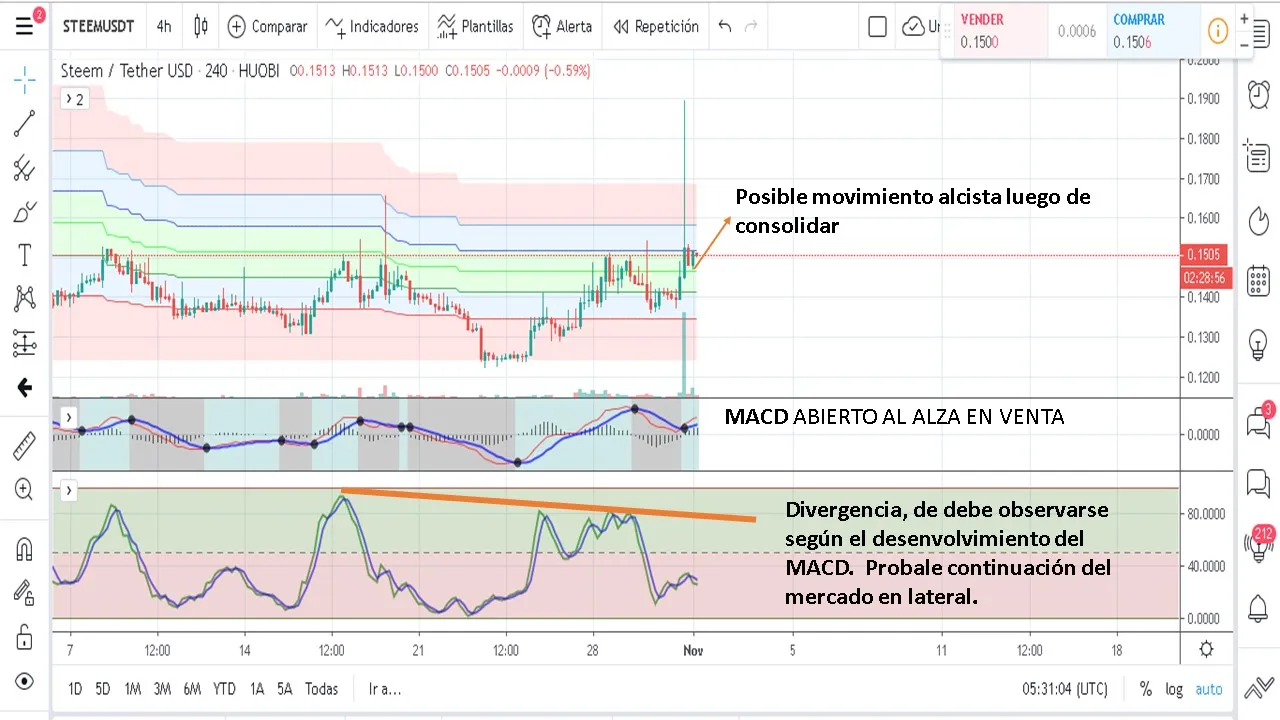Viewport: 1280px width, 720px height.
Task: Click the fullscreen square icon
Action: (x=877, y=27)
